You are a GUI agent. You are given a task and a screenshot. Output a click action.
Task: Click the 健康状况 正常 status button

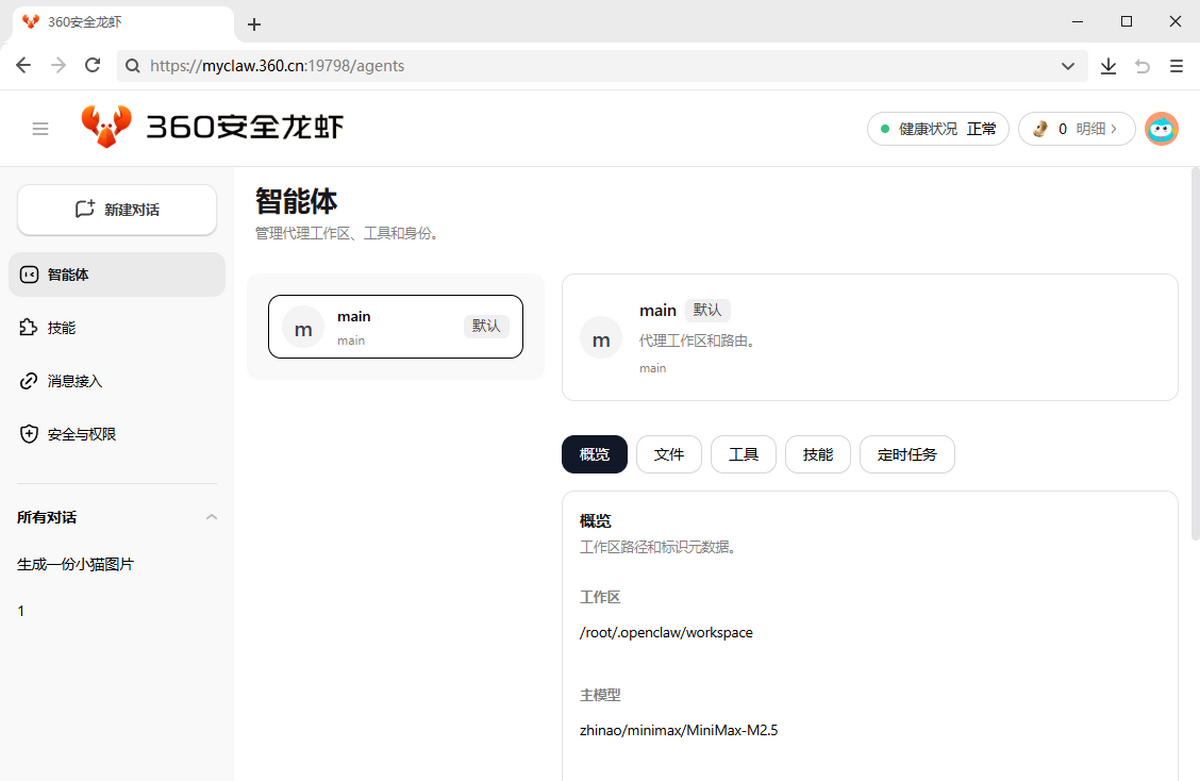pyautogui.click(x=937, y=128)
